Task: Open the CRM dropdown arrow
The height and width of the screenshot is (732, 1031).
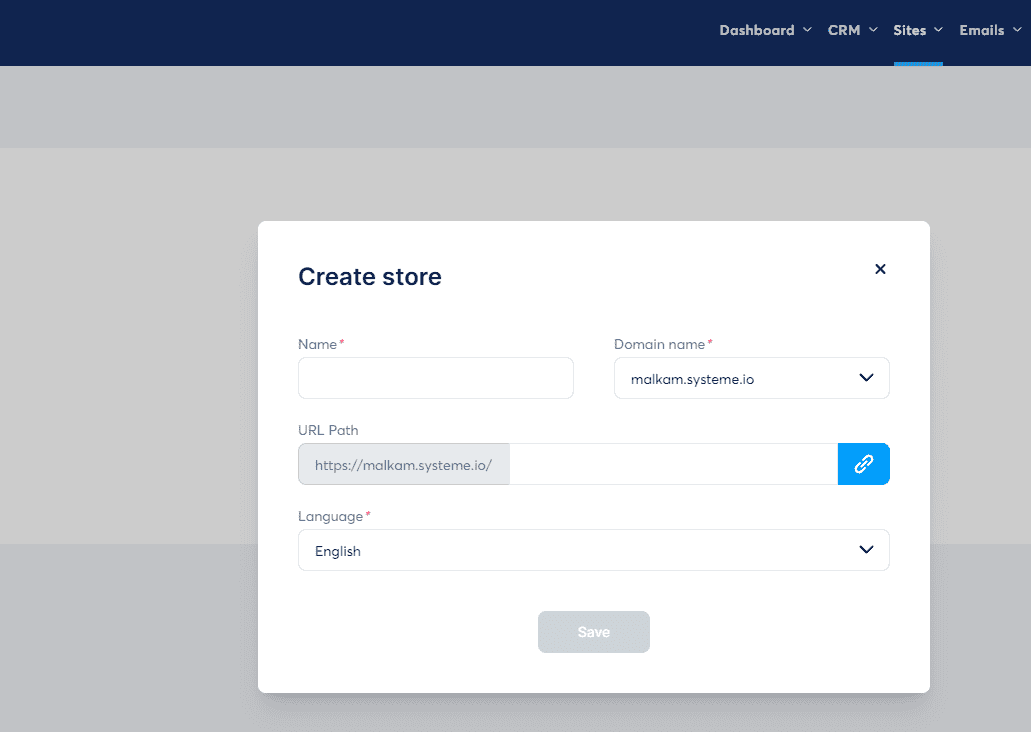Action: tap(875, 30)
